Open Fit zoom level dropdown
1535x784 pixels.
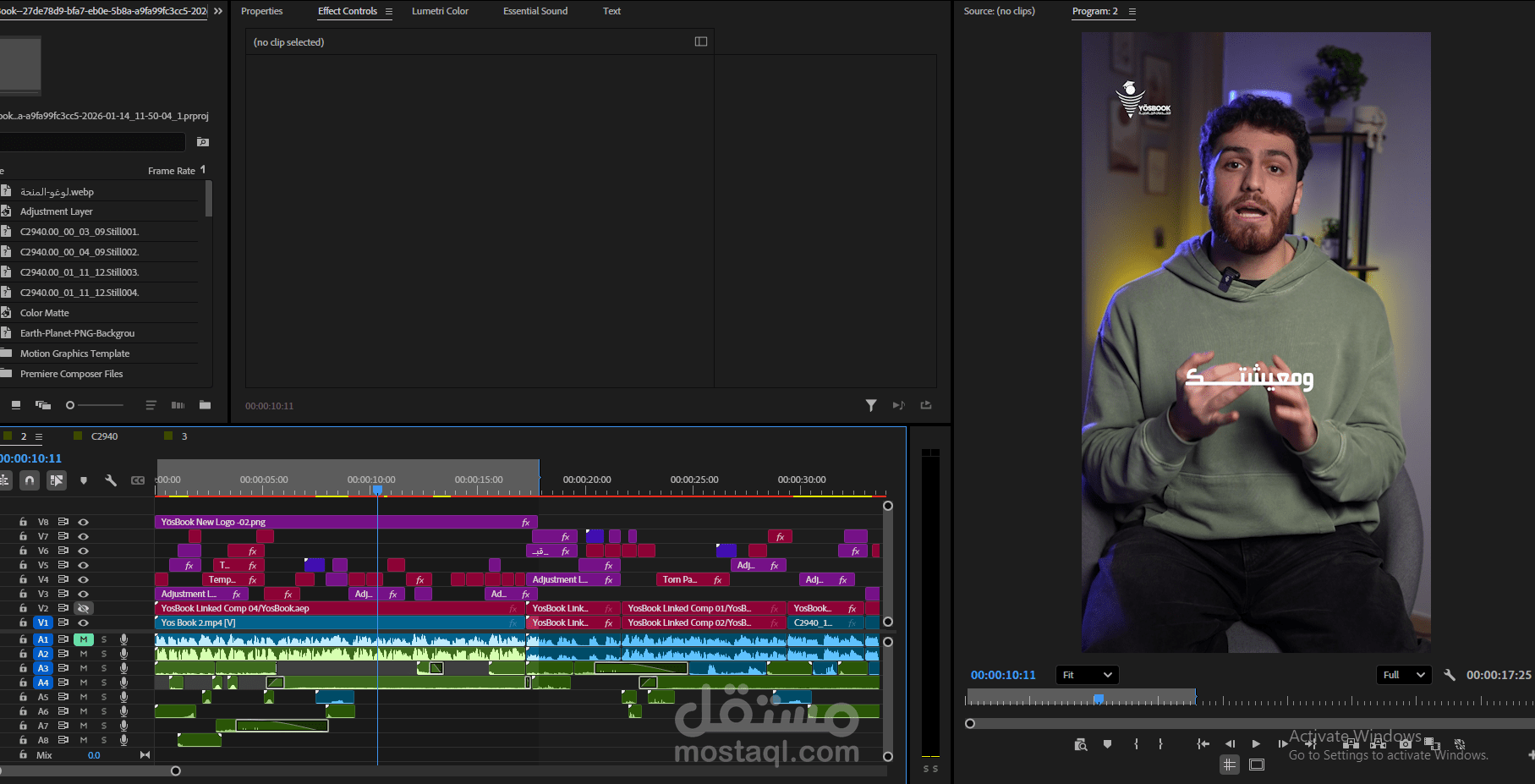coord(1087,675)
